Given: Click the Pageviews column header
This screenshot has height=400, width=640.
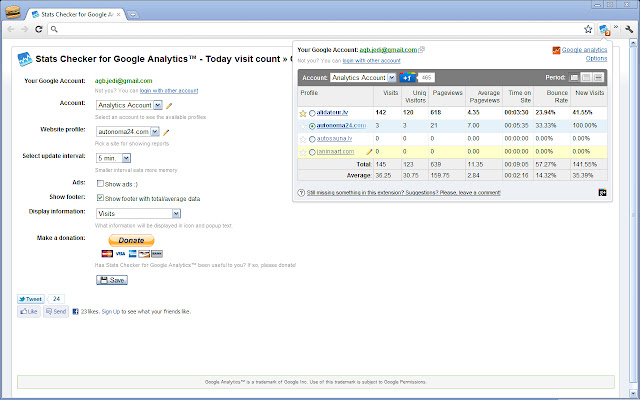Looking at the screenshot, I should click(x=447, y=93).
